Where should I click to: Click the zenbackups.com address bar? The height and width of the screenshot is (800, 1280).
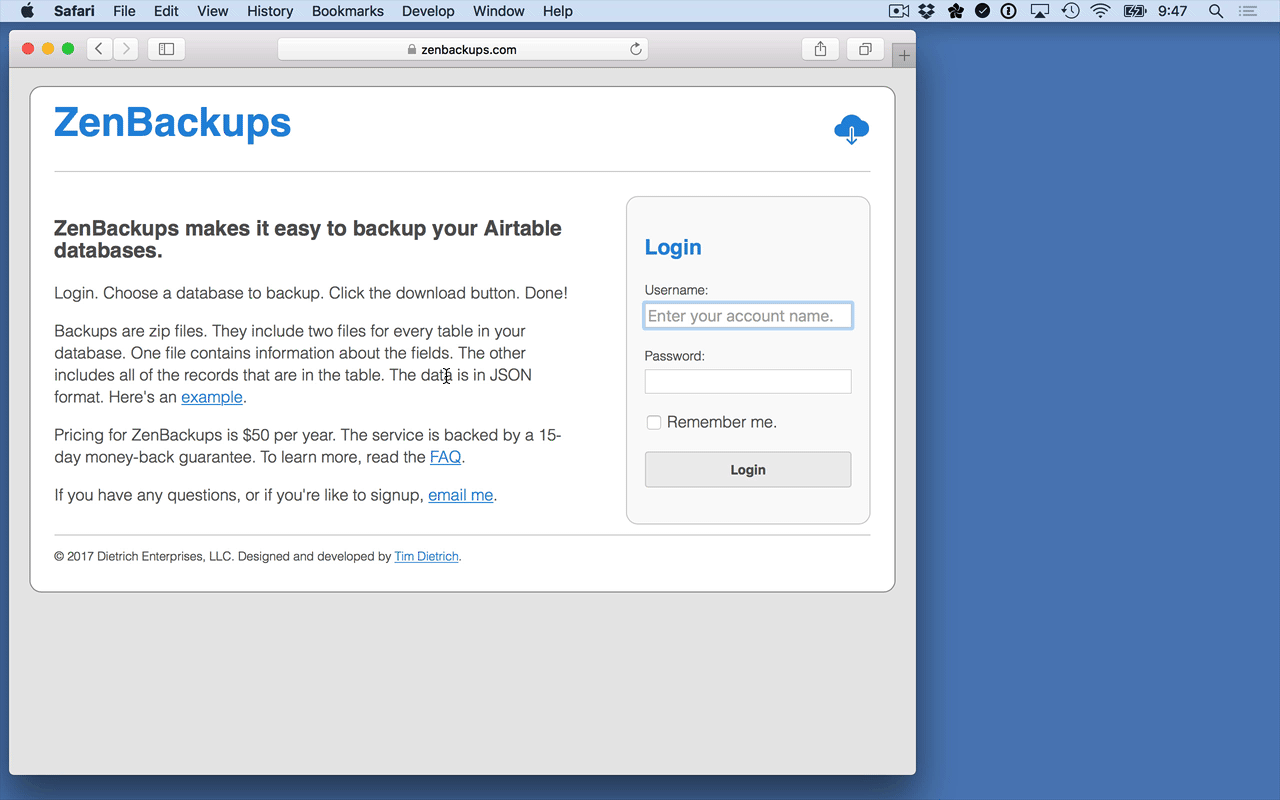pyautogui.click(x=463, y=49)
